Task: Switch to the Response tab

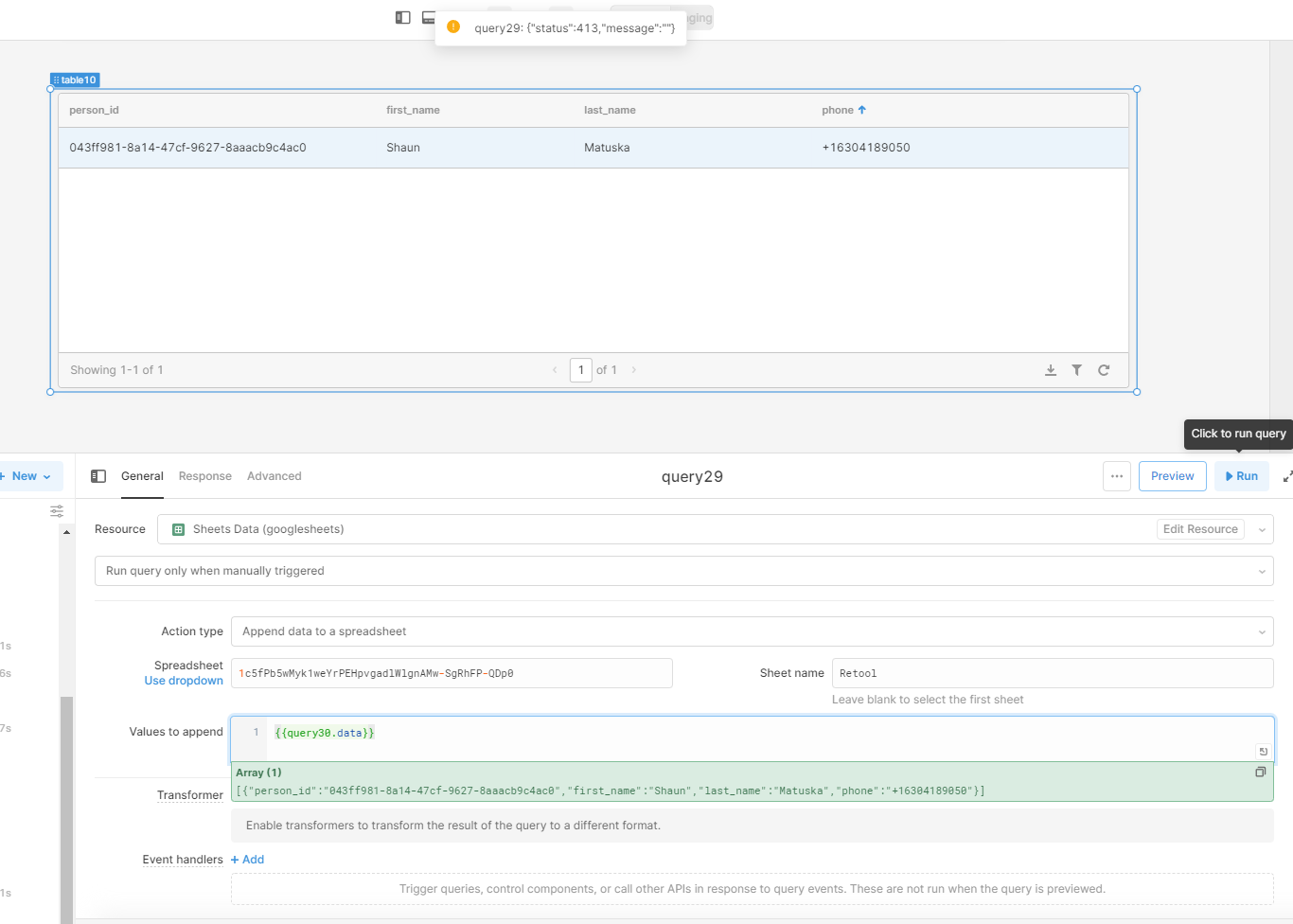Action: 204,476
